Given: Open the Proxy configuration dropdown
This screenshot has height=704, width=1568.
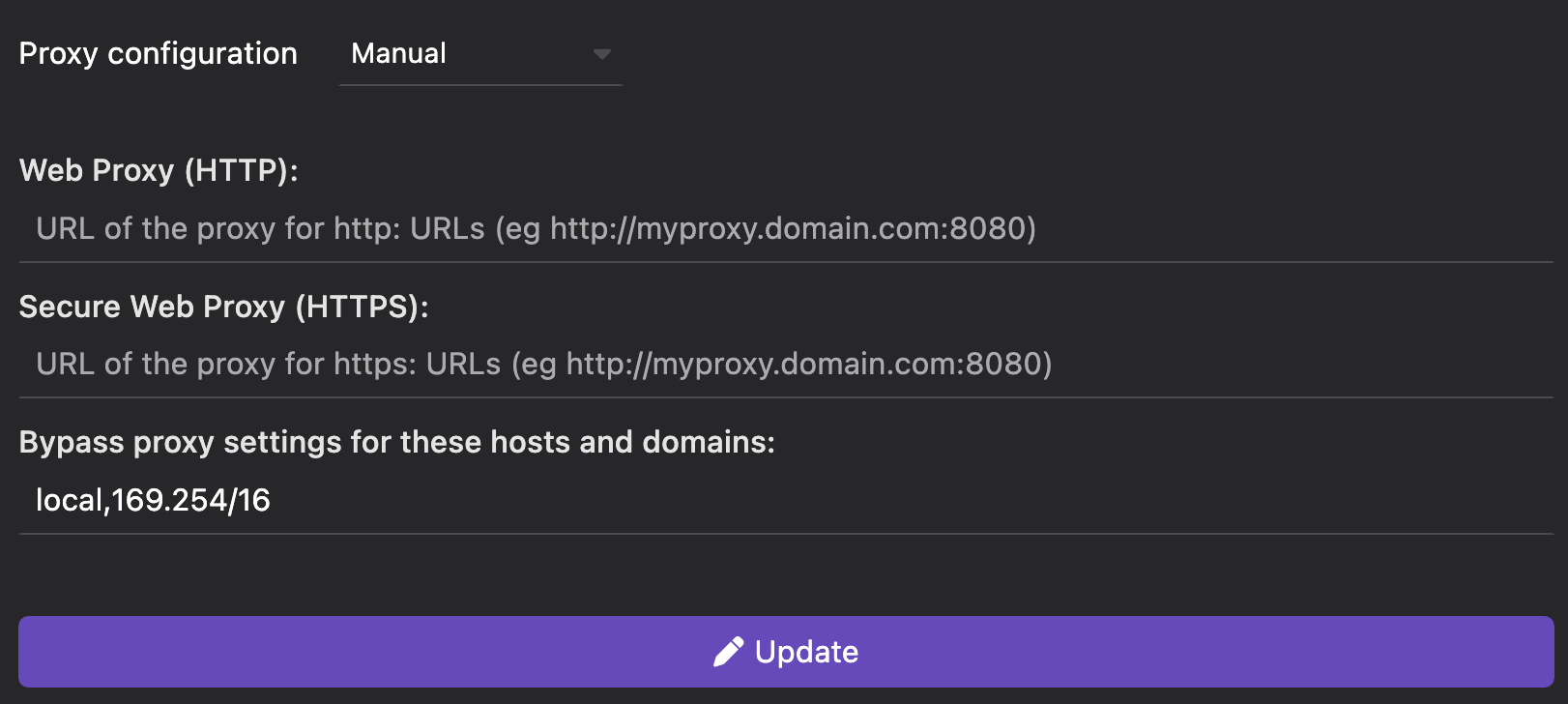Looking at the screenshot, I should click(480, 55).
